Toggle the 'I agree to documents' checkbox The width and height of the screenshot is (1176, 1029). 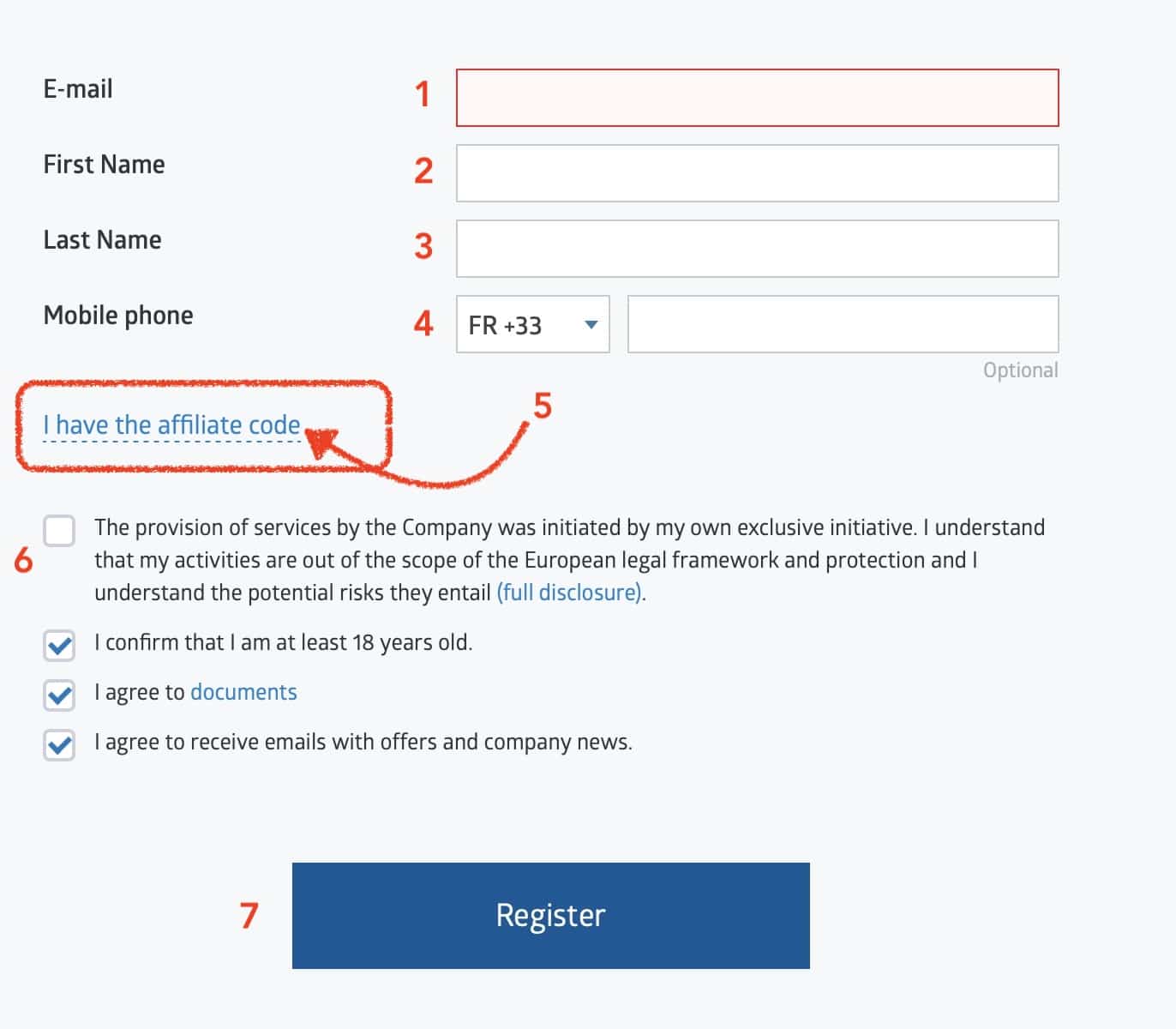point(59,695)
